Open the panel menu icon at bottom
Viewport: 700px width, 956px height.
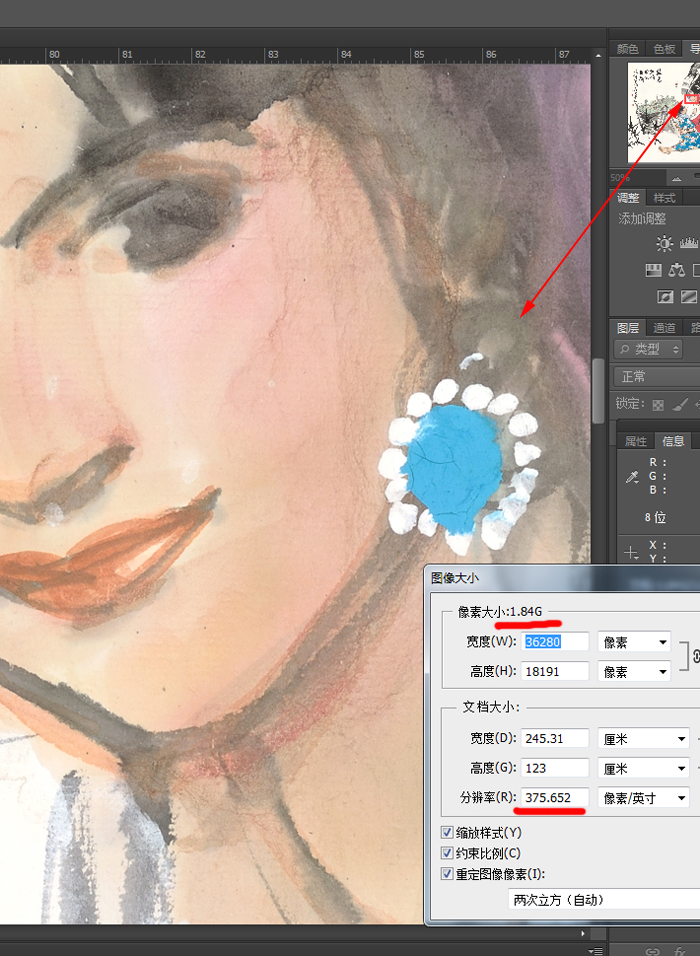[x=596, y=951]
